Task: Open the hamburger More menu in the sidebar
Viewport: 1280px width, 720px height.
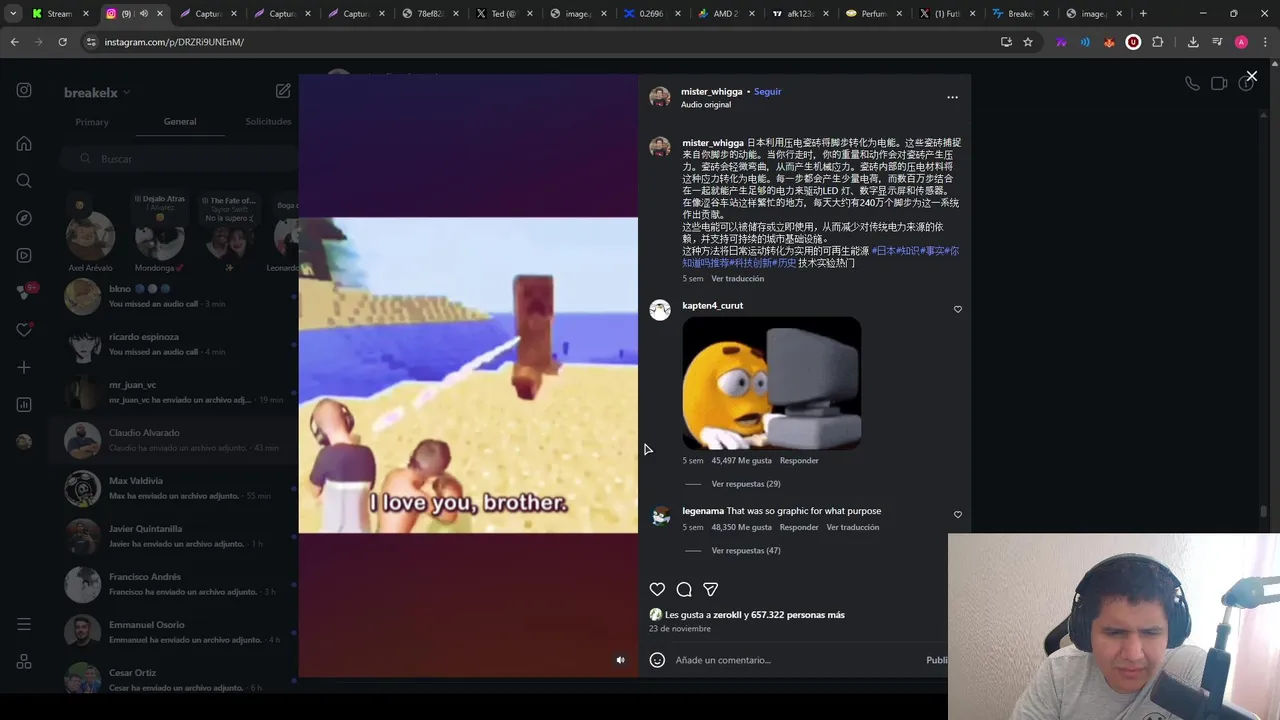Action: coord(24,624)
